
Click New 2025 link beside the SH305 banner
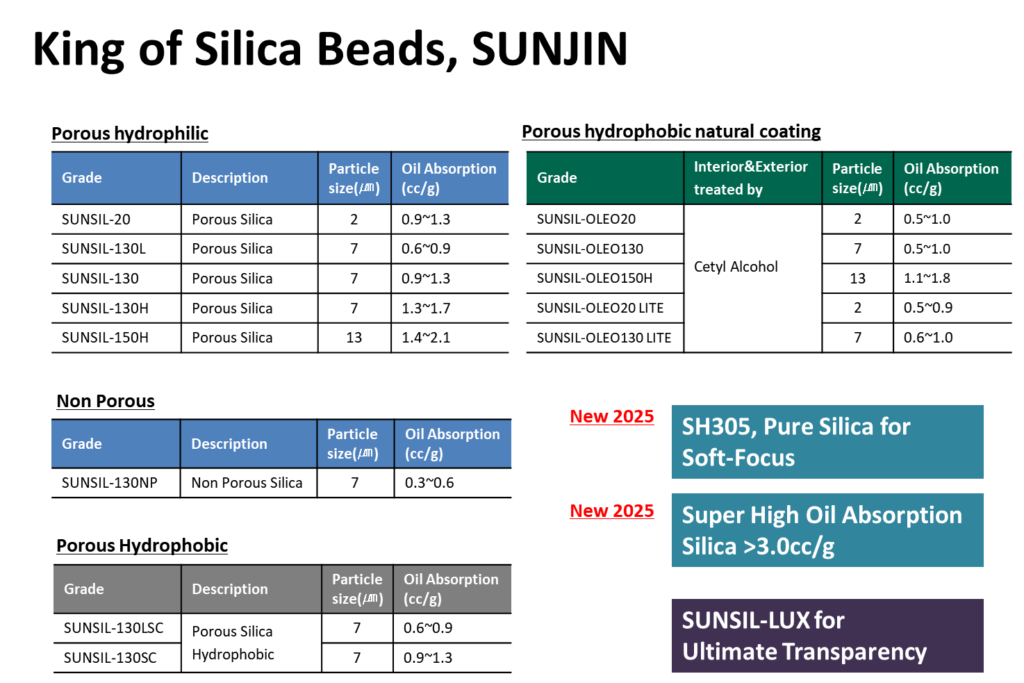pyautogui.click(x=611, y=417)
